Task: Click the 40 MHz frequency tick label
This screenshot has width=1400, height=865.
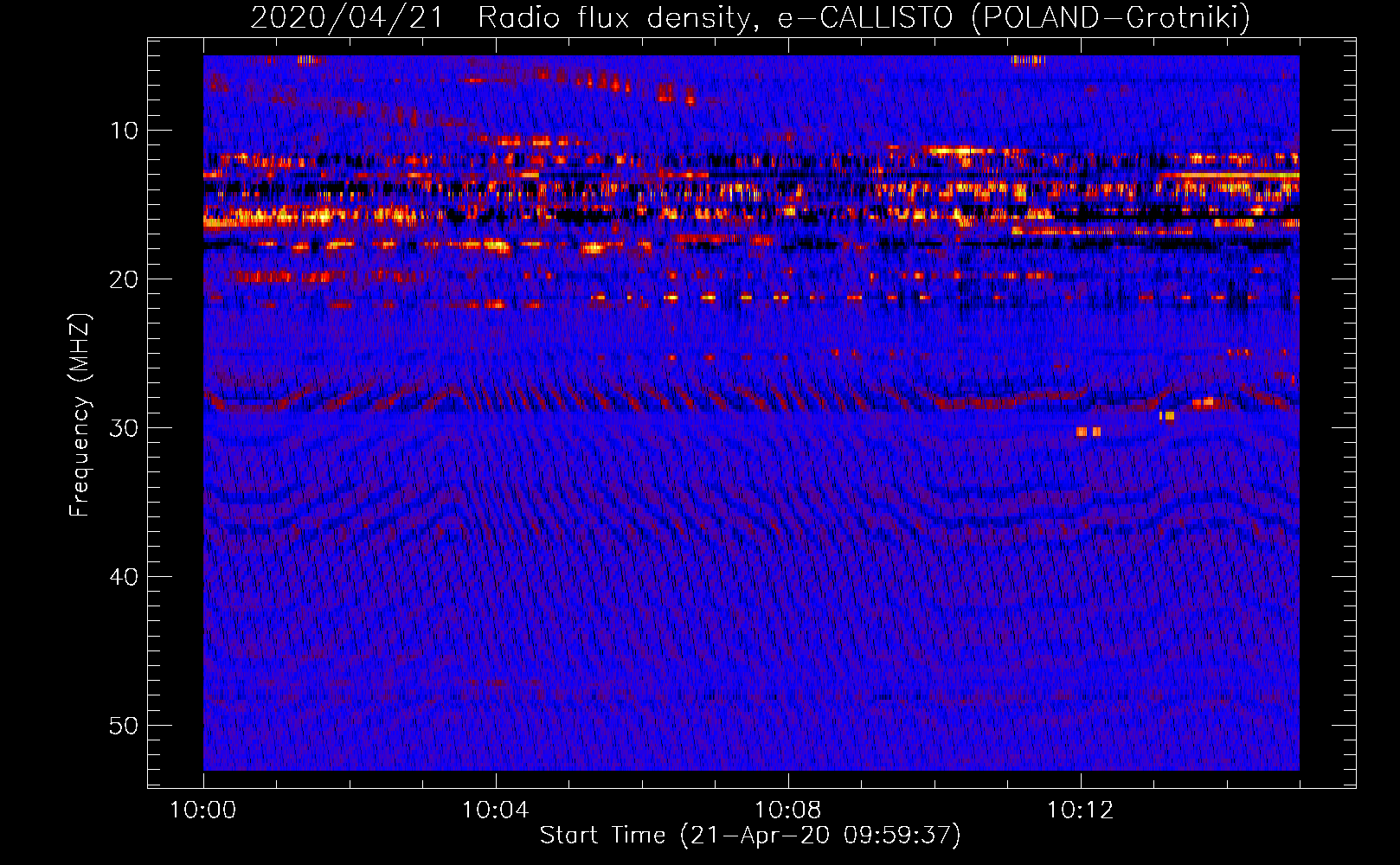Action: [x=124, y=577]
